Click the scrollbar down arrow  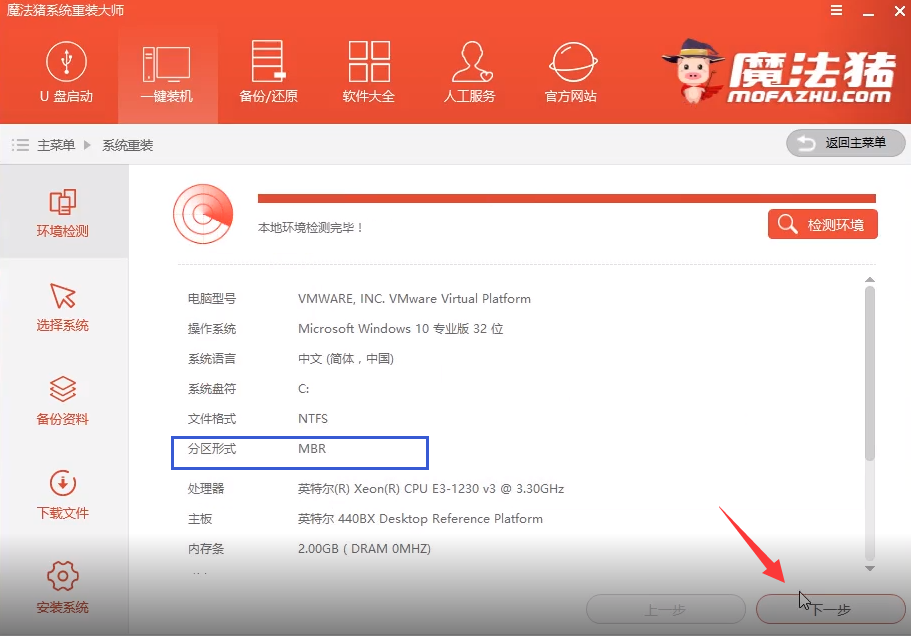click(x=869, y=568)
